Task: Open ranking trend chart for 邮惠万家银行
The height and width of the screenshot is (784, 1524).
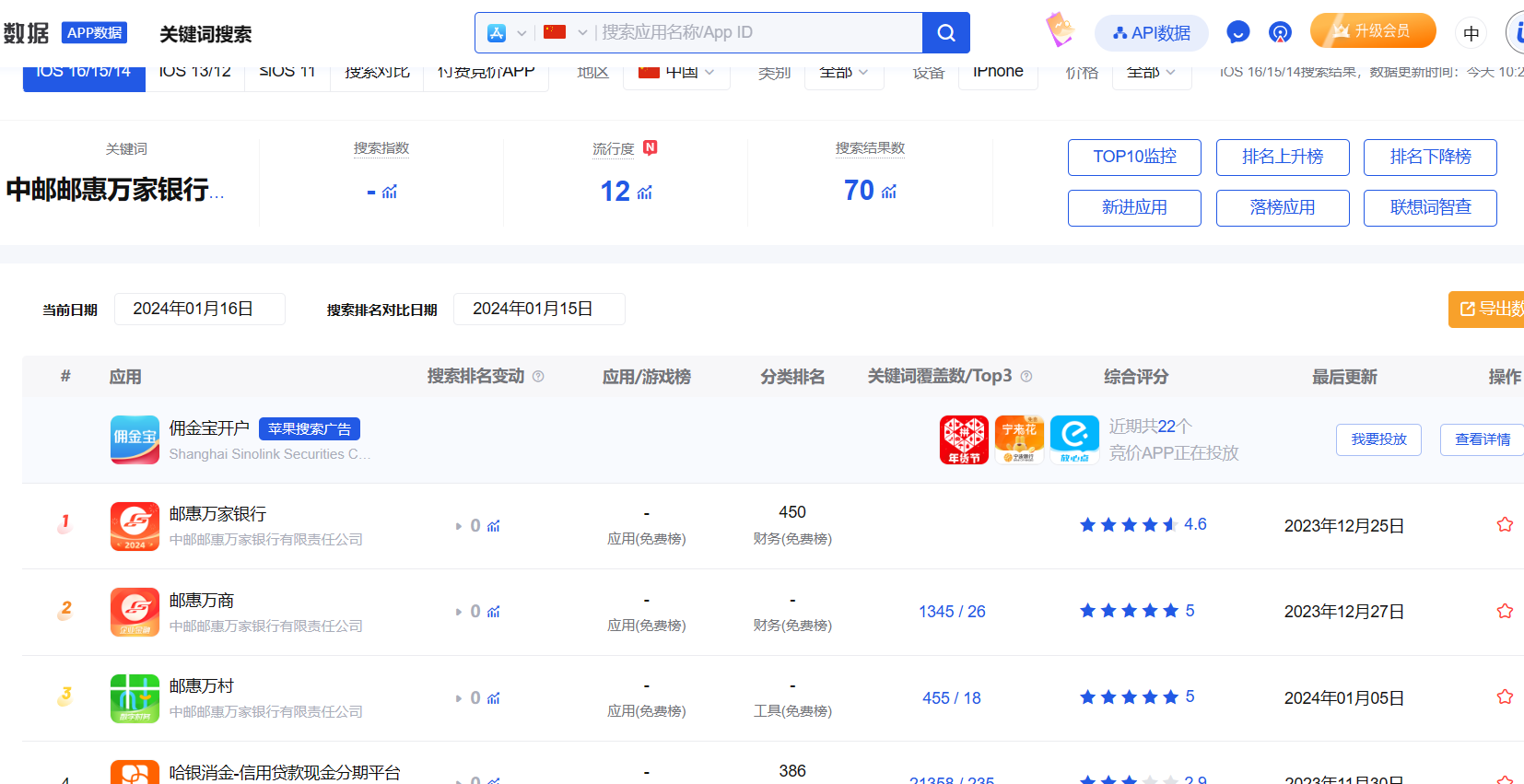Action: (494, 526)
